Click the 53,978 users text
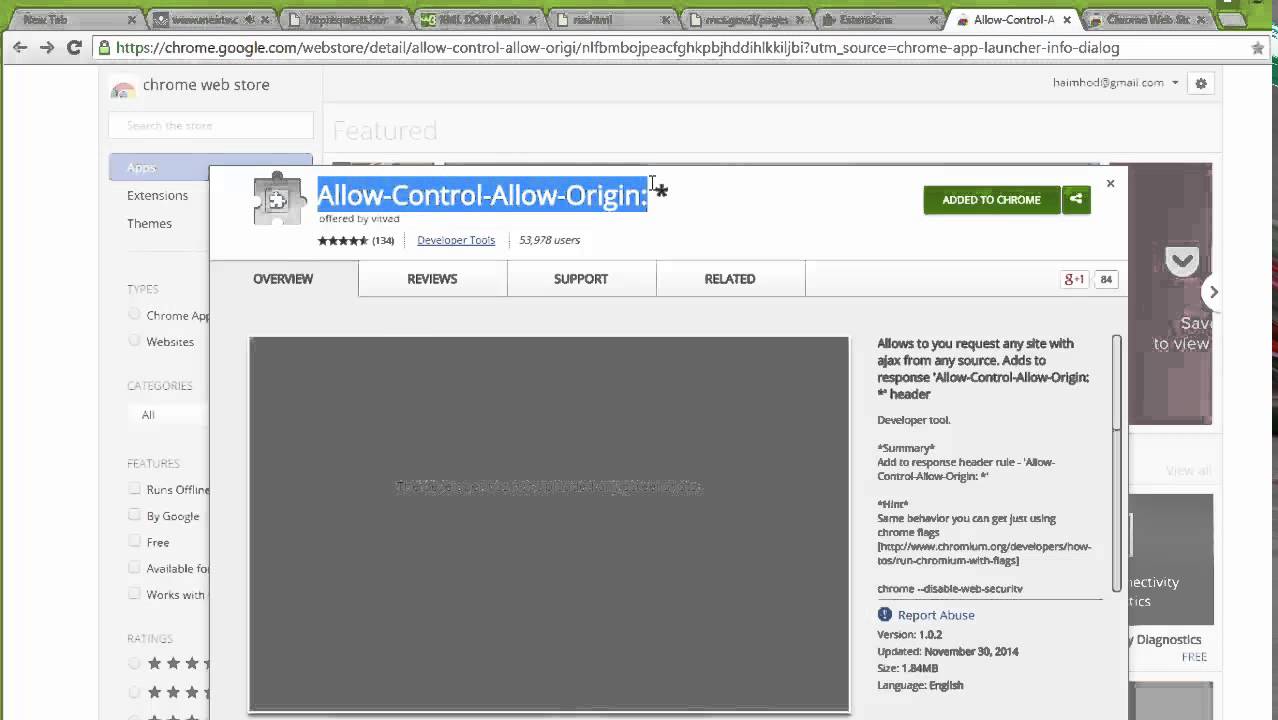 [x=549, y=240]
